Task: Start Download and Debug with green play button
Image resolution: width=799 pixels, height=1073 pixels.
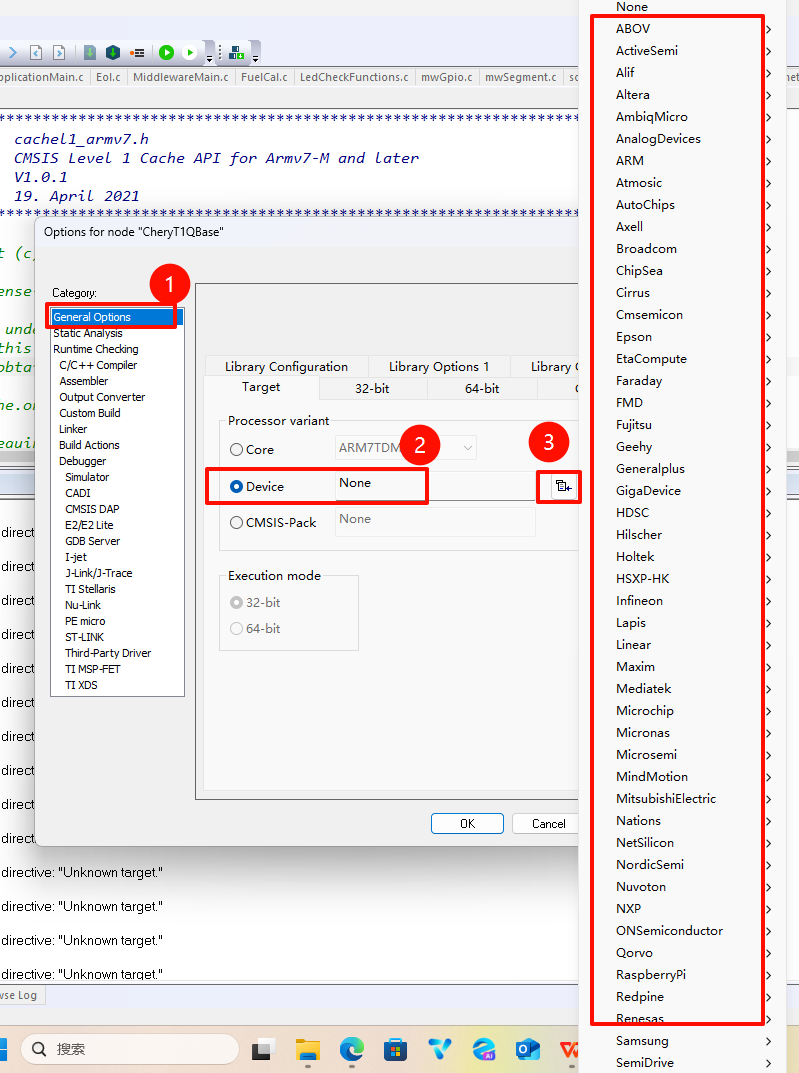Action: click(166, 53)
